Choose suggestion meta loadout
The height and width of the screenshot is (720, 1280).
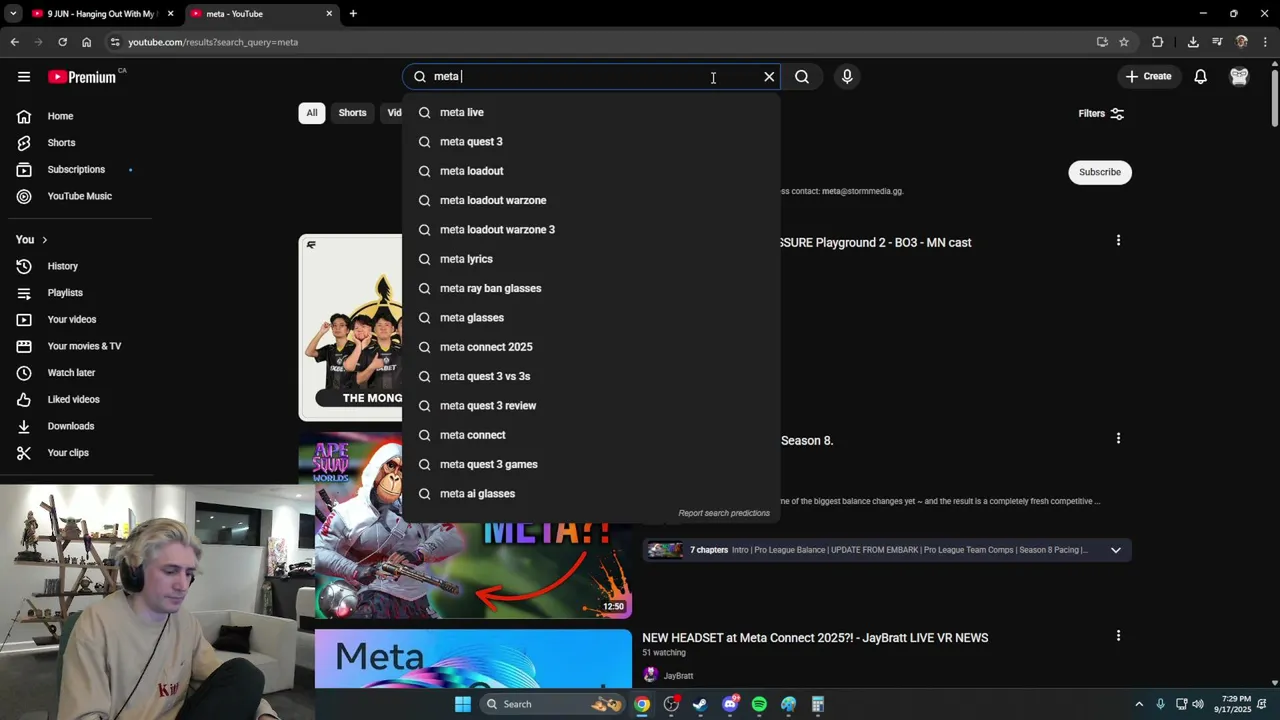pos(590,171)
